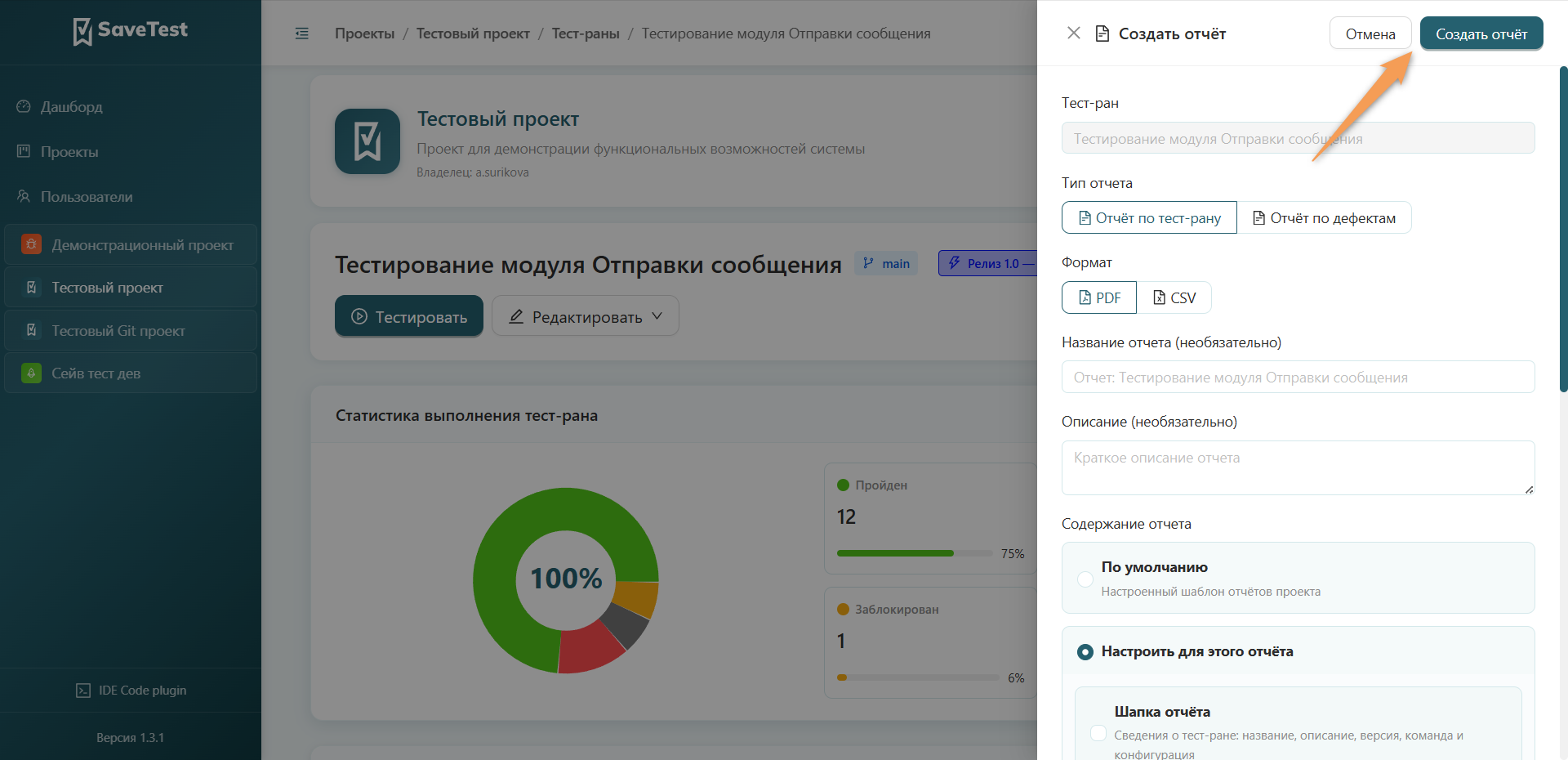The width and height of the screenshot is (1568, 760).
Task: Click the green icon of Сейв тест дев
Action: [x=31, y=373]
